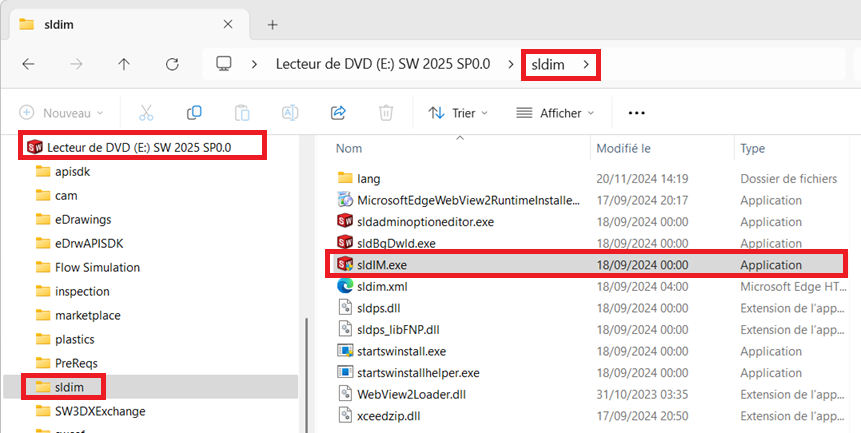Expand chevron after Lecteur de DVD breadcrumb

pos(511,65)
